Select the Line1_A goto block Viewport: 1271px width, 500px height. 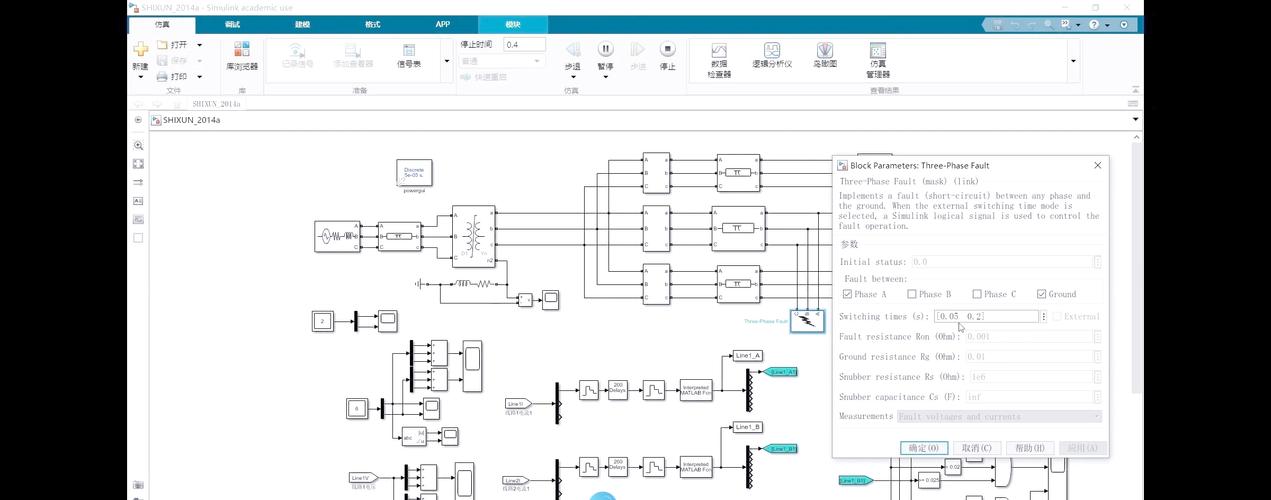coord(748,355)
